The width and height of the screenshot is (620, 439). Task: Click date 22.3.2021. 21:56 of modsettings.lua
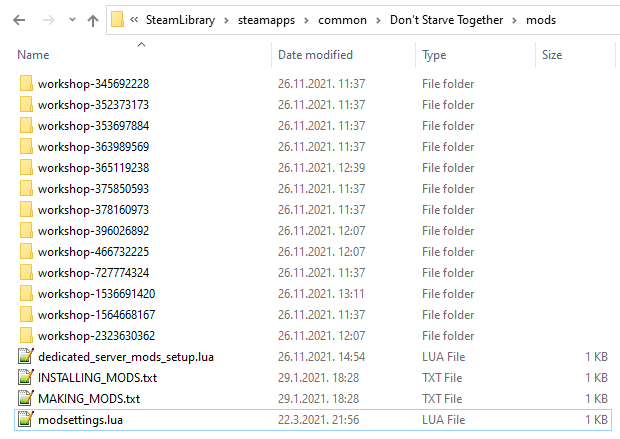point(318,420)
